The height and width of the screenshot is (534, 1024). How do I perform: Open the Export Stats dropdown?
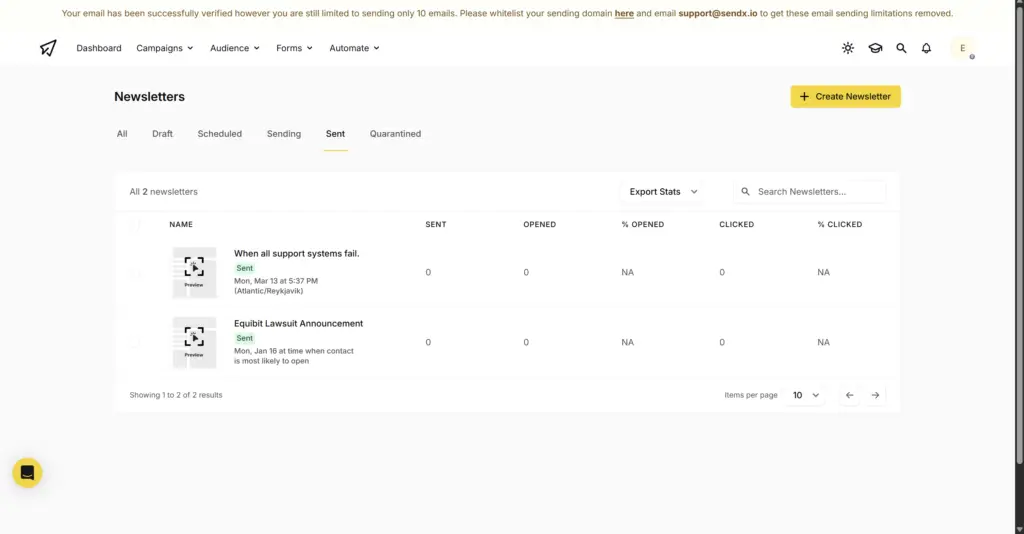tap(663, 191)
